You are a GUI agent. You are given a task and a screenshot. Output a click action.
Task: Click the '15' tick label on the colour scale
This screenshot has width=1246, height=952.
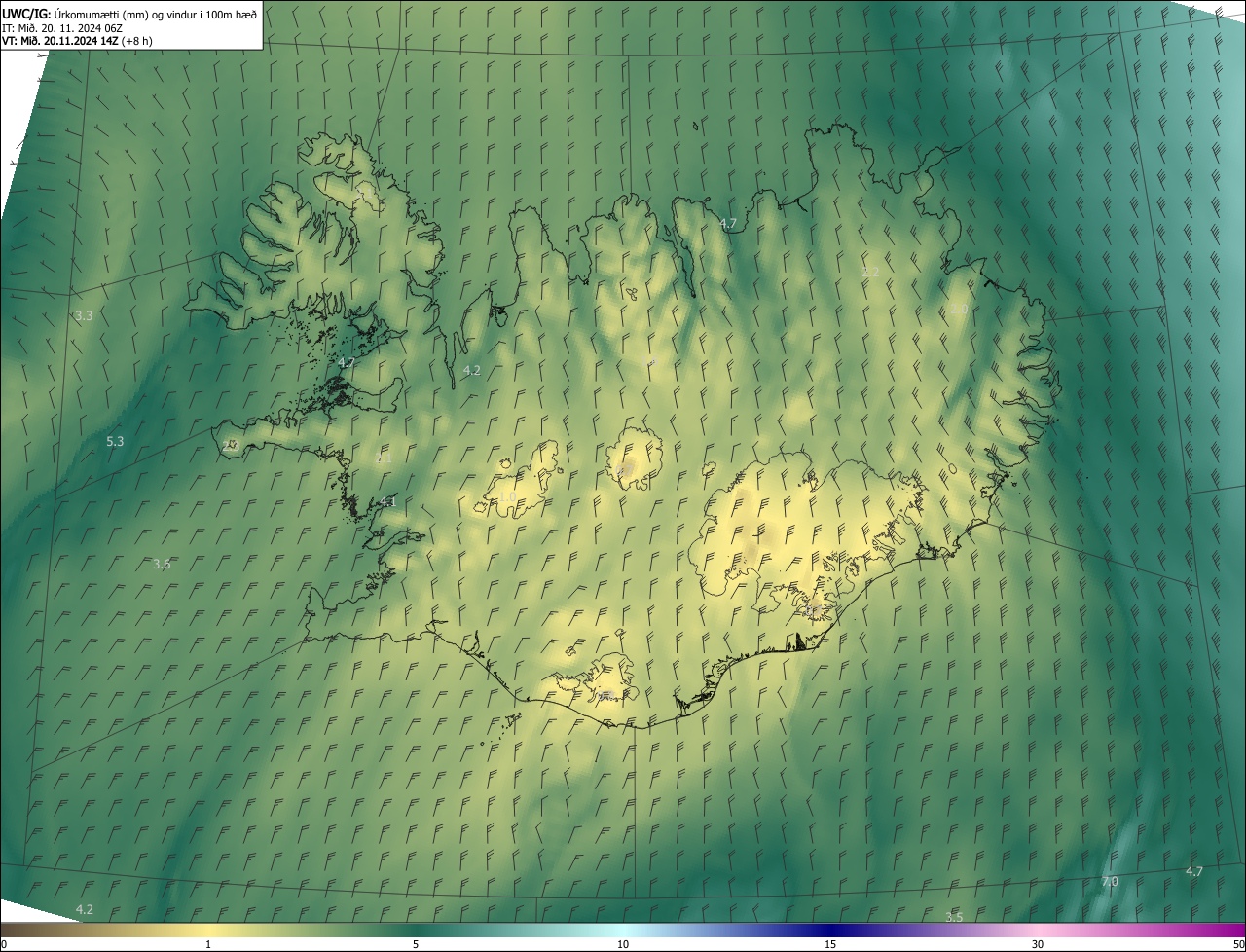point(830,944)
